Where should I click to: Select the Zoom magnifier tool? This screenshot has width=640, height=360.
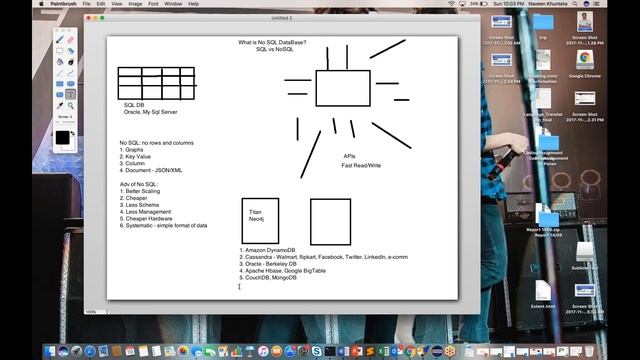click(x=71, y=106)
